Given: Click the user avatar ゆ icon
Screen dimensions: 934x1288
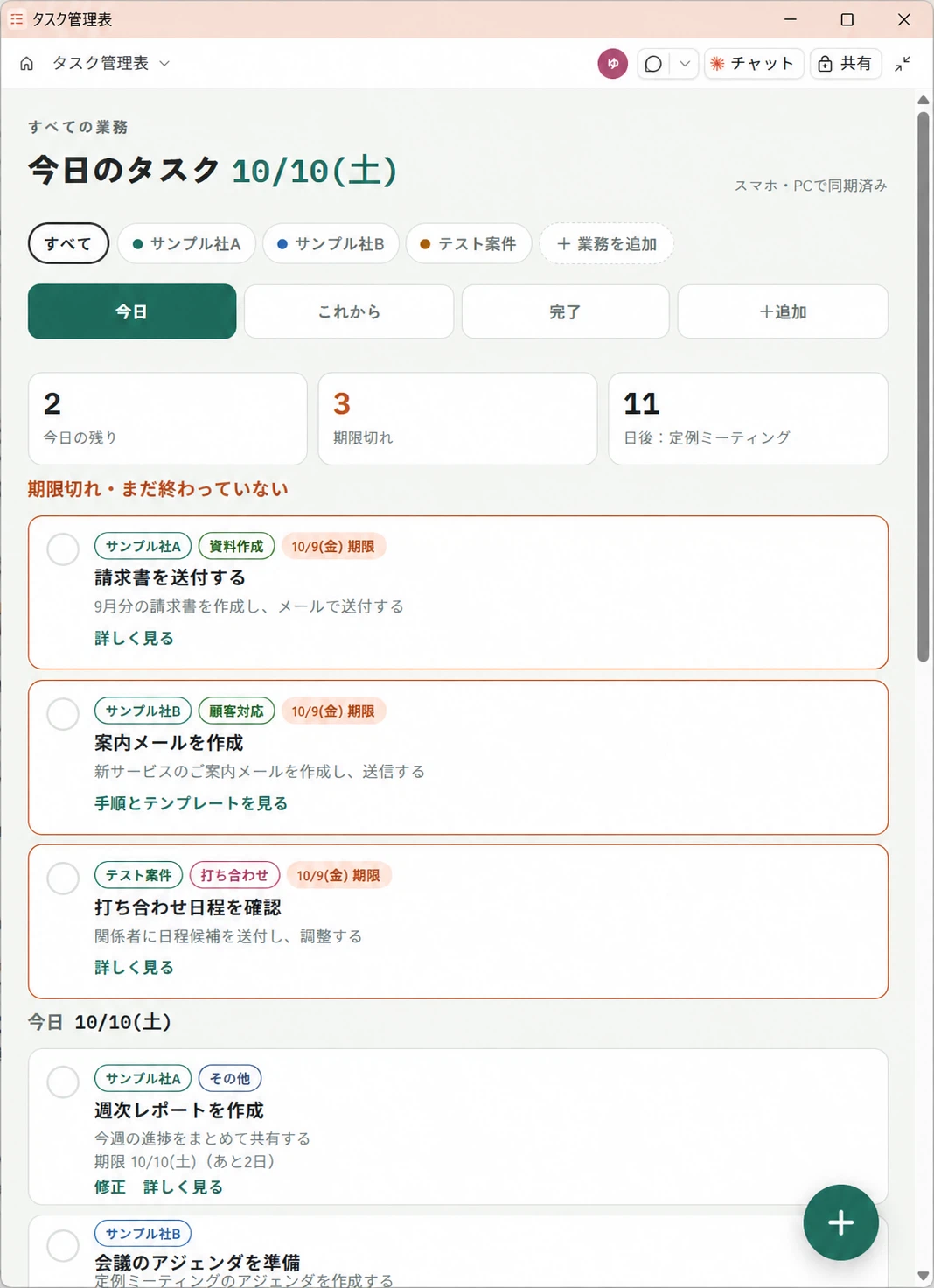Looking at the screenshot, I should (x=613, y=64).
